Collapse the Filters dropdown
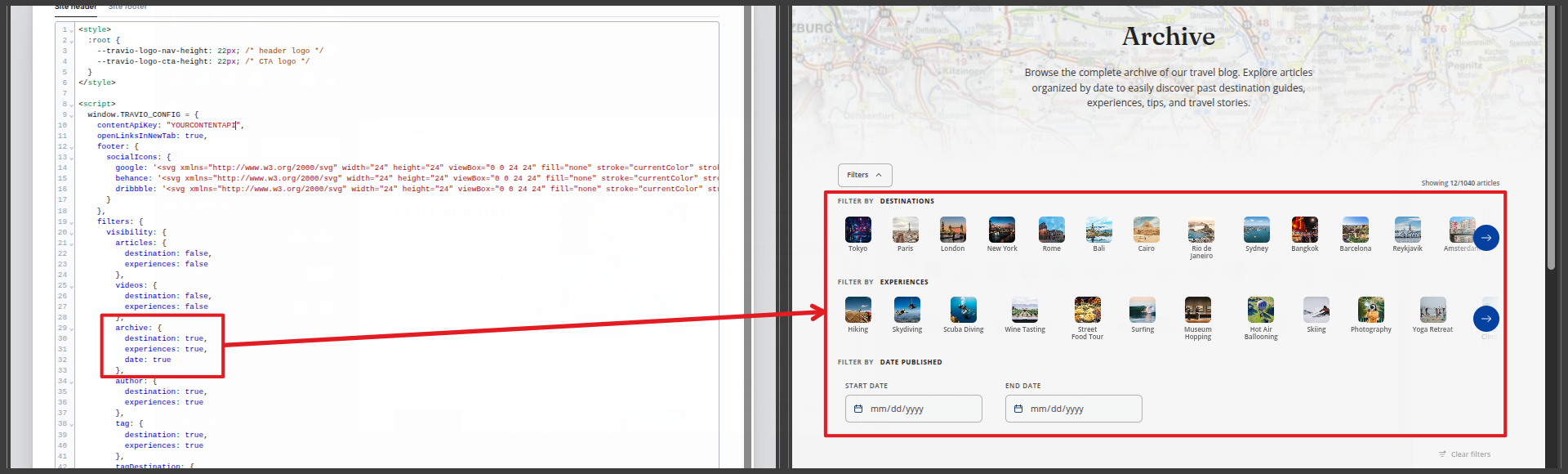This screenshot has height=474, width=1568. tap(864, 175)
